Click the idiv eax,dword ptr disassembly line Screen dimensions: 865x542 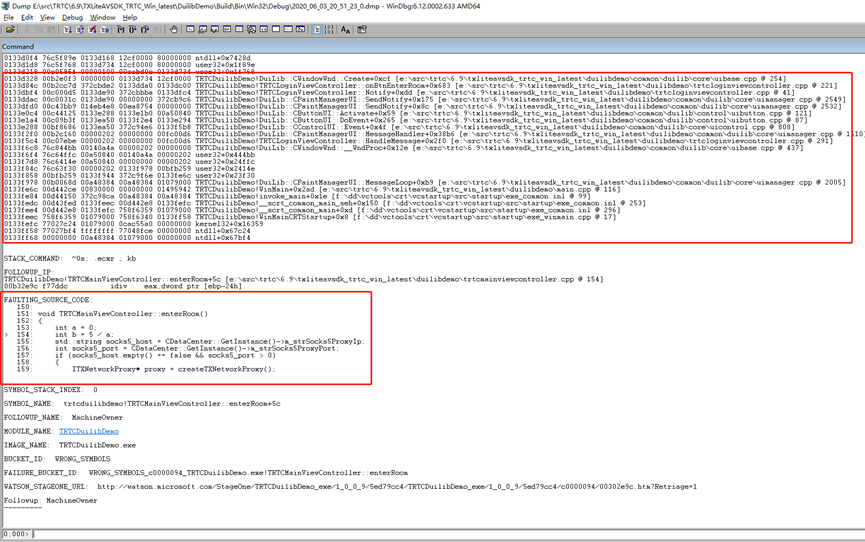click(x=123, y=286)
